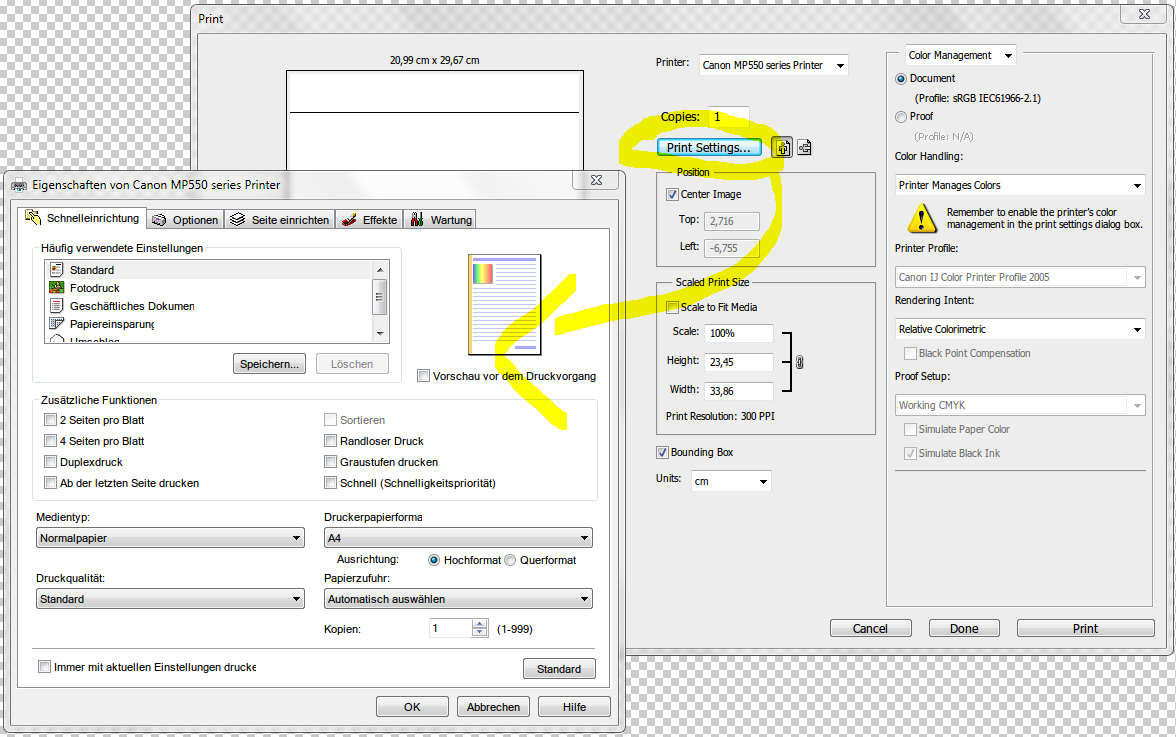This screenshot has width=1176, height=737.
Task: Toggle the Bounding Box checkbox
Action: [x=662, y=452]
